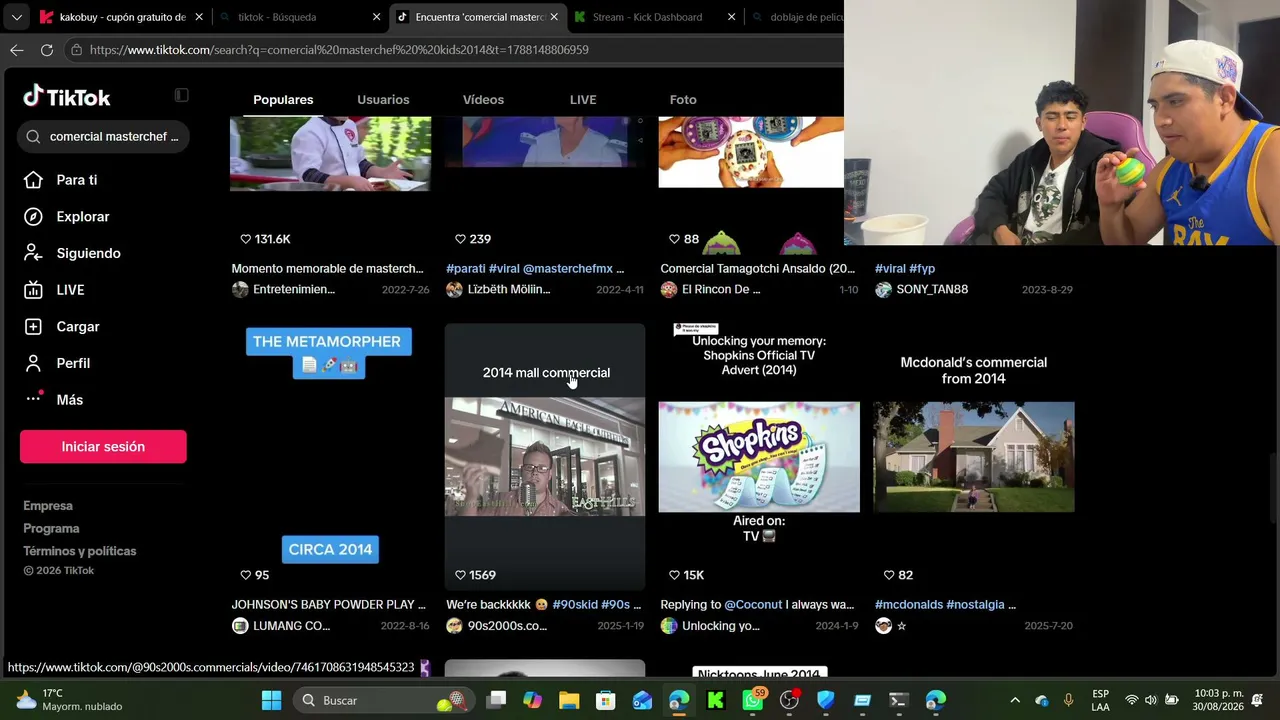Like the Momento memorable video with 131.6K
The width and height of the screenshot is (1280, 720).
pos(246,239)
